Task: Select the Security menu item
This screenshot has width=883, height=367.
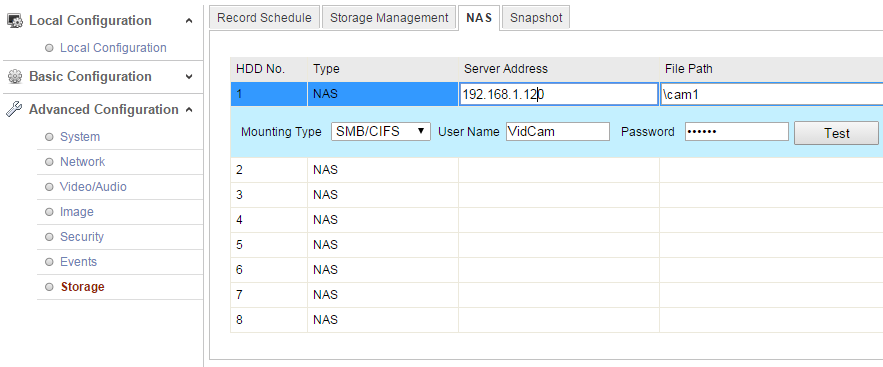Action: (x=82, y=237)
